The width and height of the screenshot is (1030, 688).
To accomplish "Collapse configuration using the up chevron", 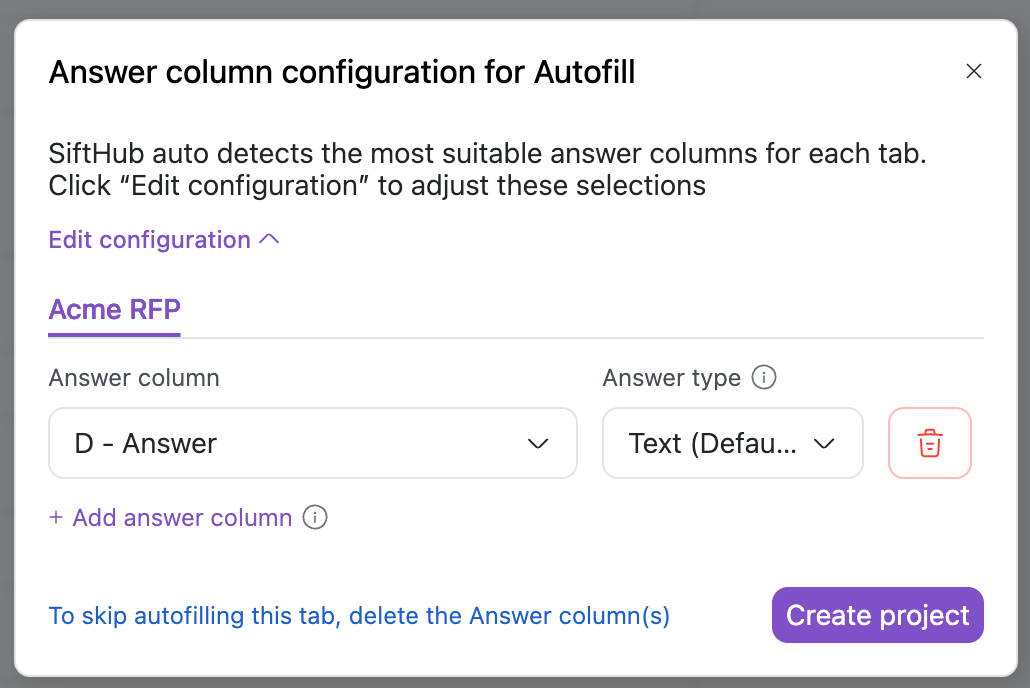I will pyautogui.click(x=269, y=240).
